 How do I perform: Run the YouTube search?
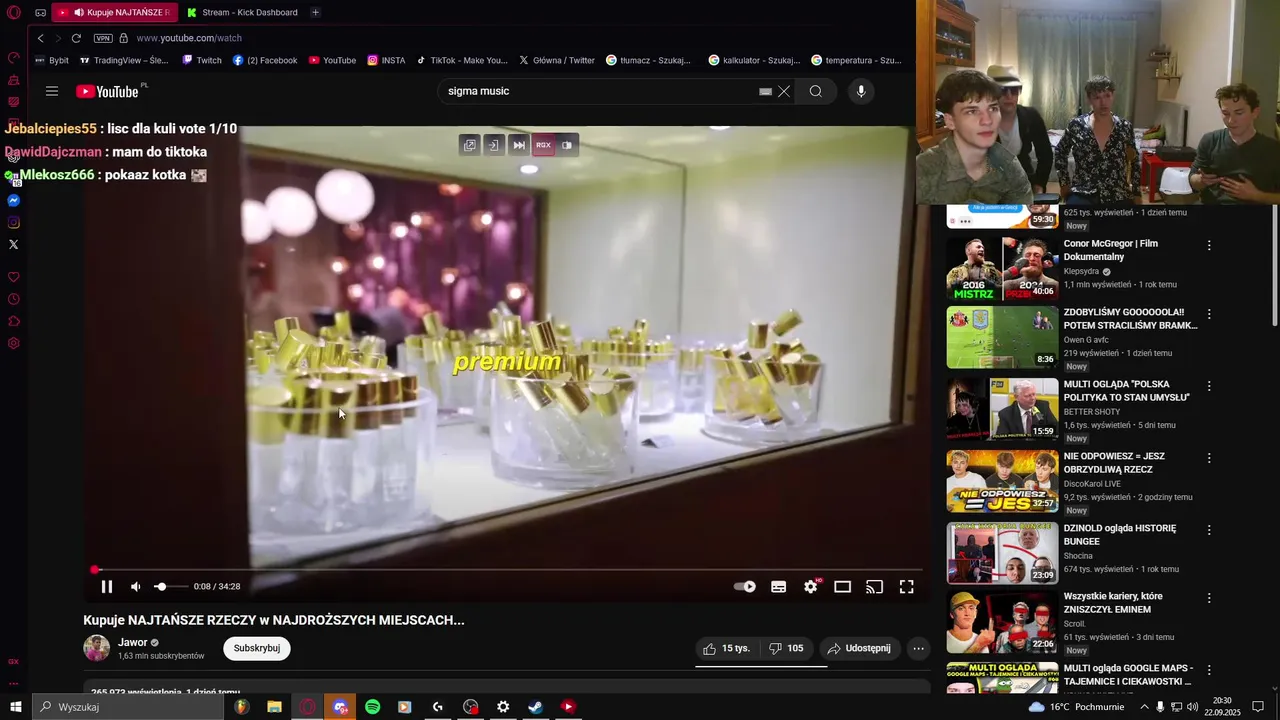(x=816, y=91)
